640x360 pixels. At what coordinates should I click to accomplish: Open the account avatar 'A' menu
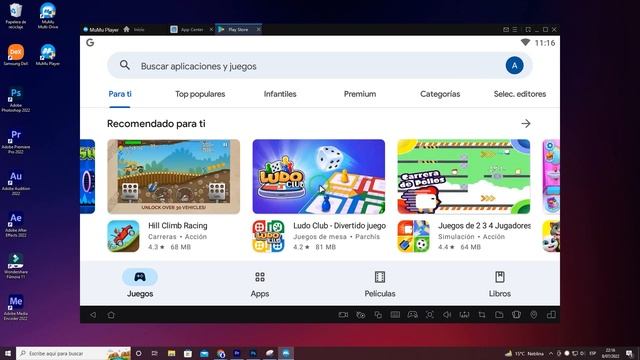click(x=514, y=65)
